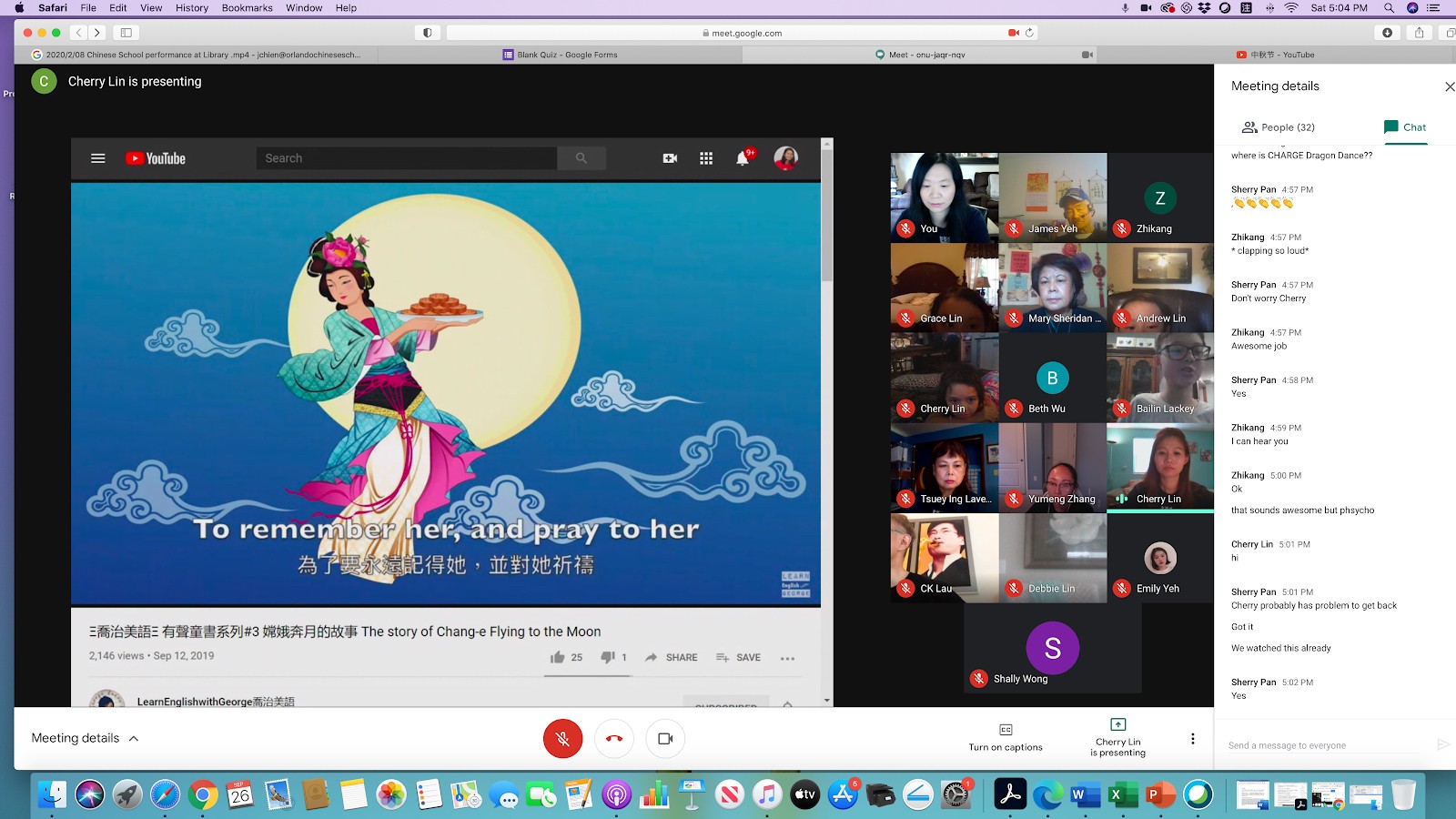
Task: Click the YouTube search field
Action: pos(406,158)
